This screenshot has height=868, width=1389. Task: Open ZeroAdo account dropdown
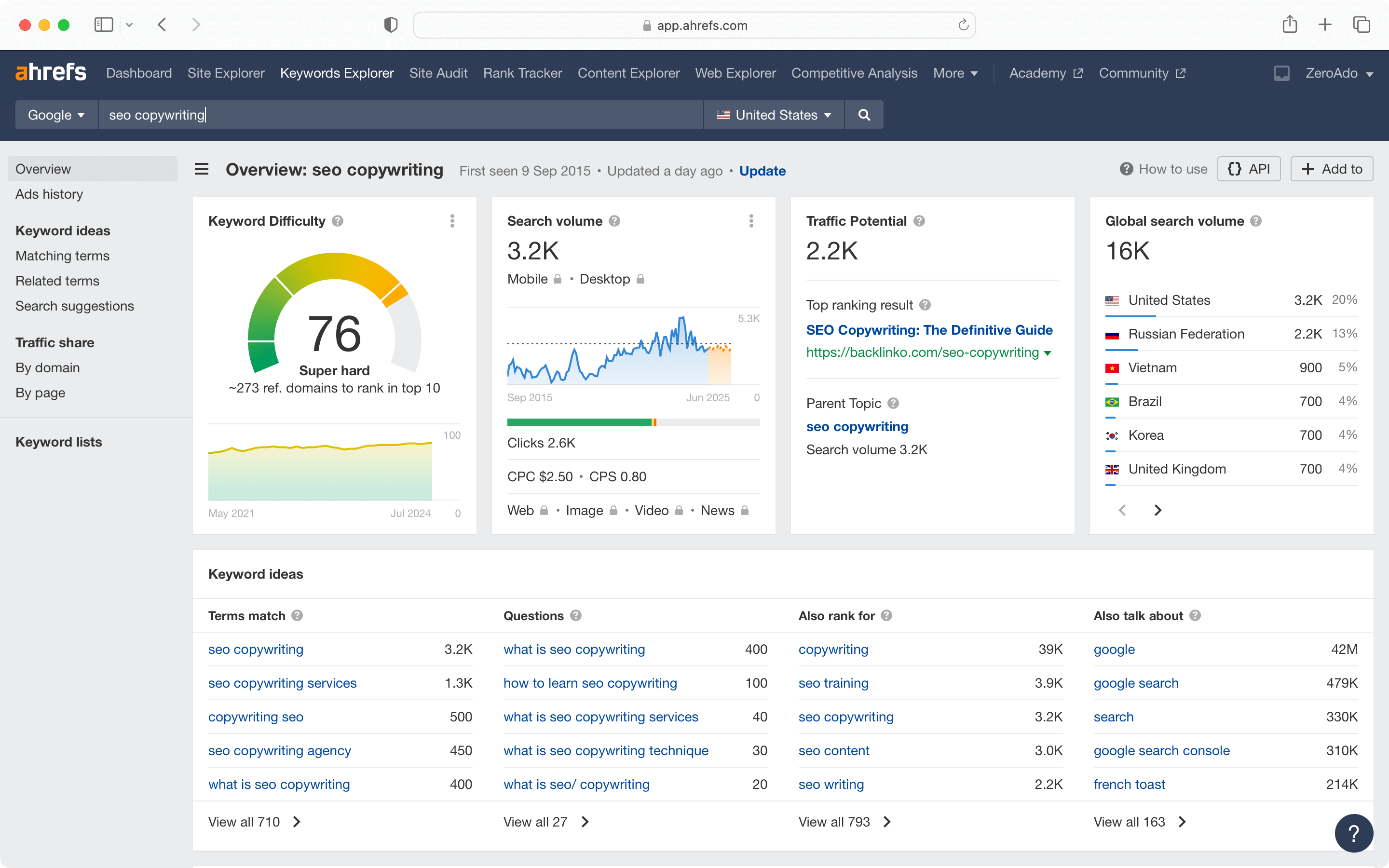click(x=1339, y=73)
